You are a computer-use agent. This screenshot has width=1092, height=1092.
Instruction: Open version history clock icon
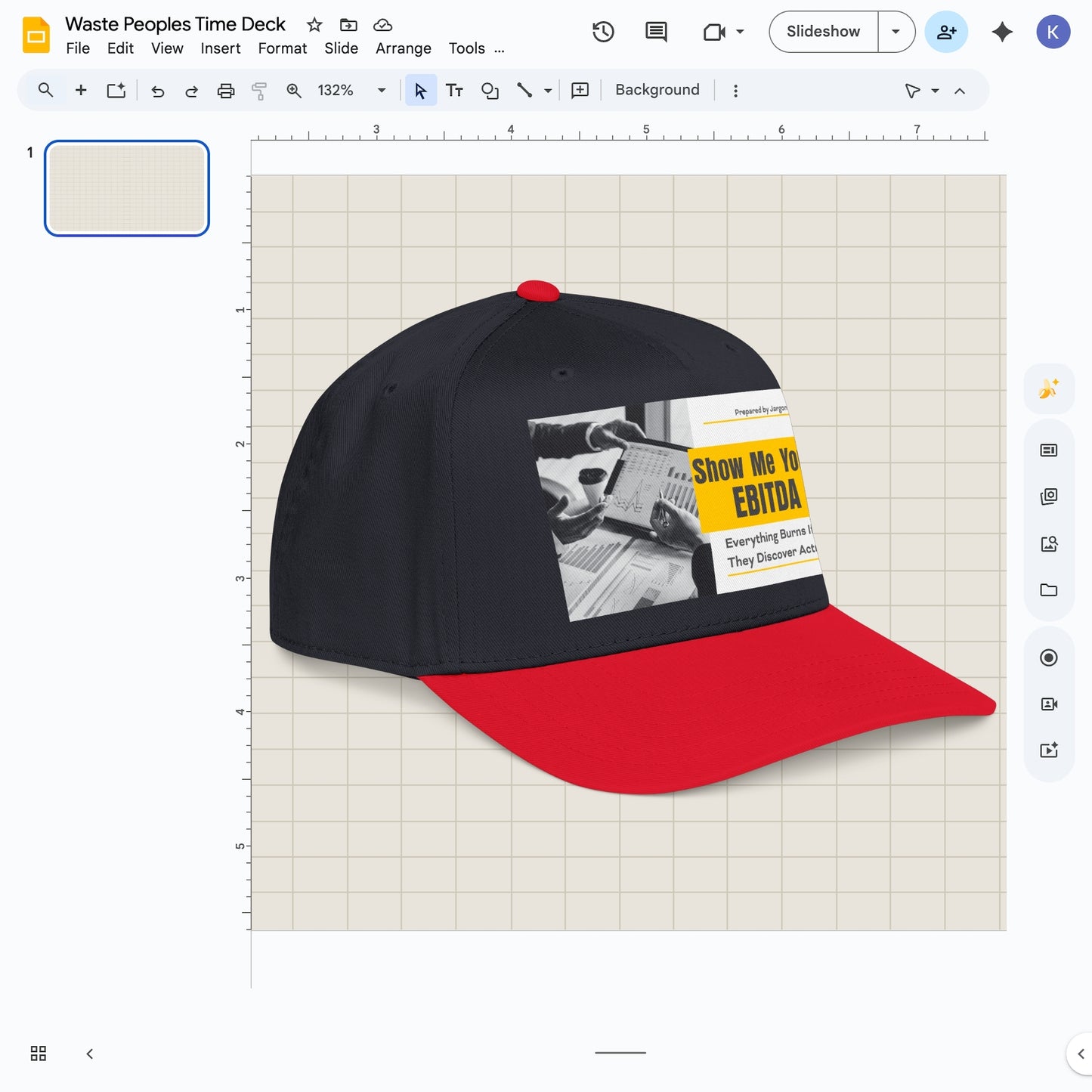(x=603, y=32)
